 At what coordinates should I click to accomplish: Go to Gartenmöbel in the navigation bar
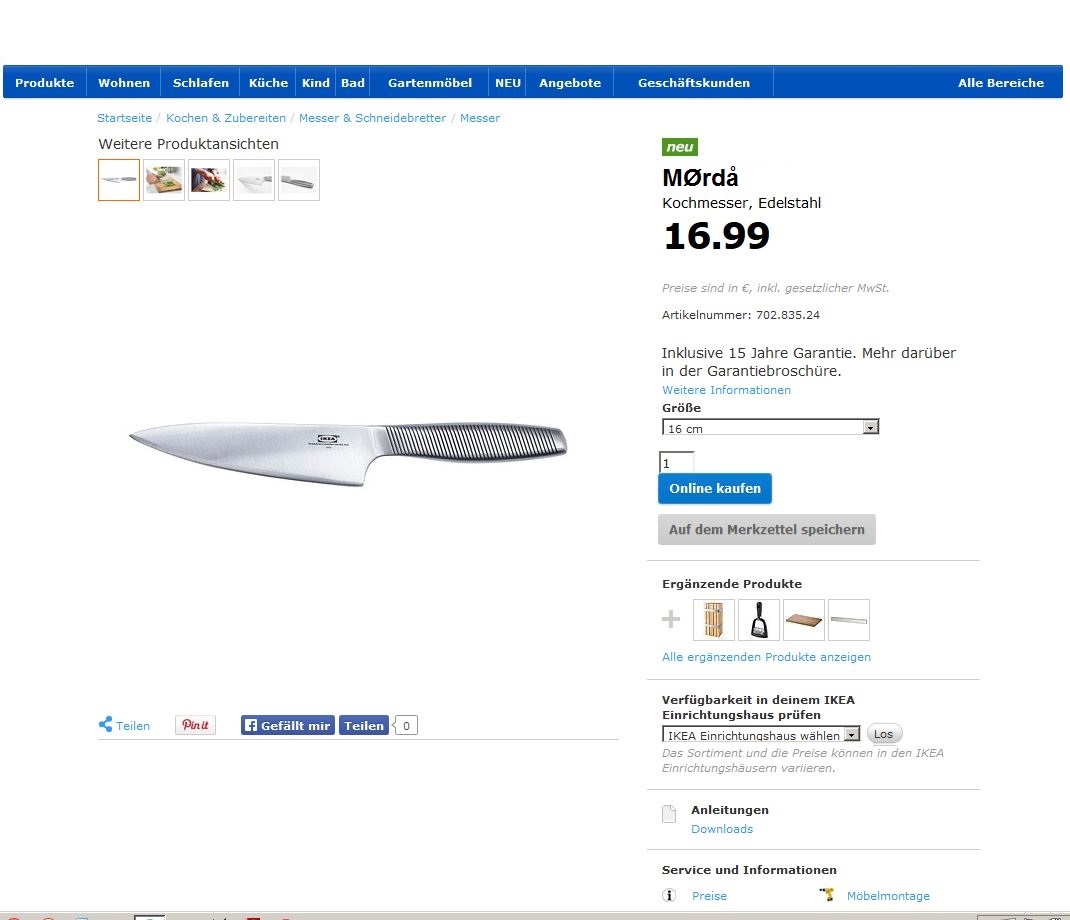coord(430,83)
